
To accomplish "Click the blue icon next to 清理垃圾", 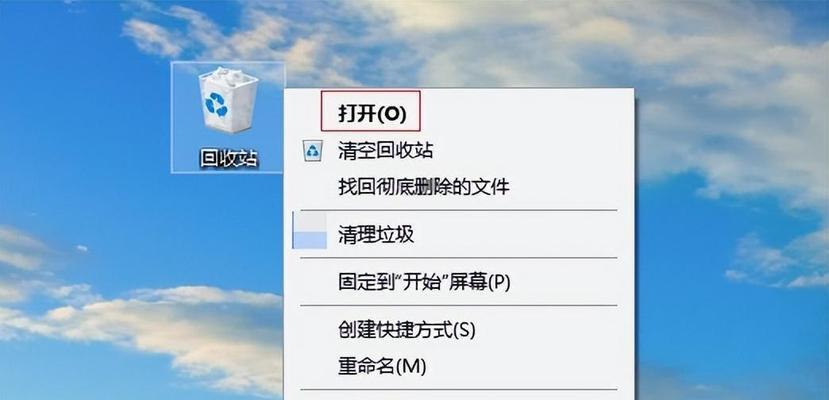I will point(310,231).
